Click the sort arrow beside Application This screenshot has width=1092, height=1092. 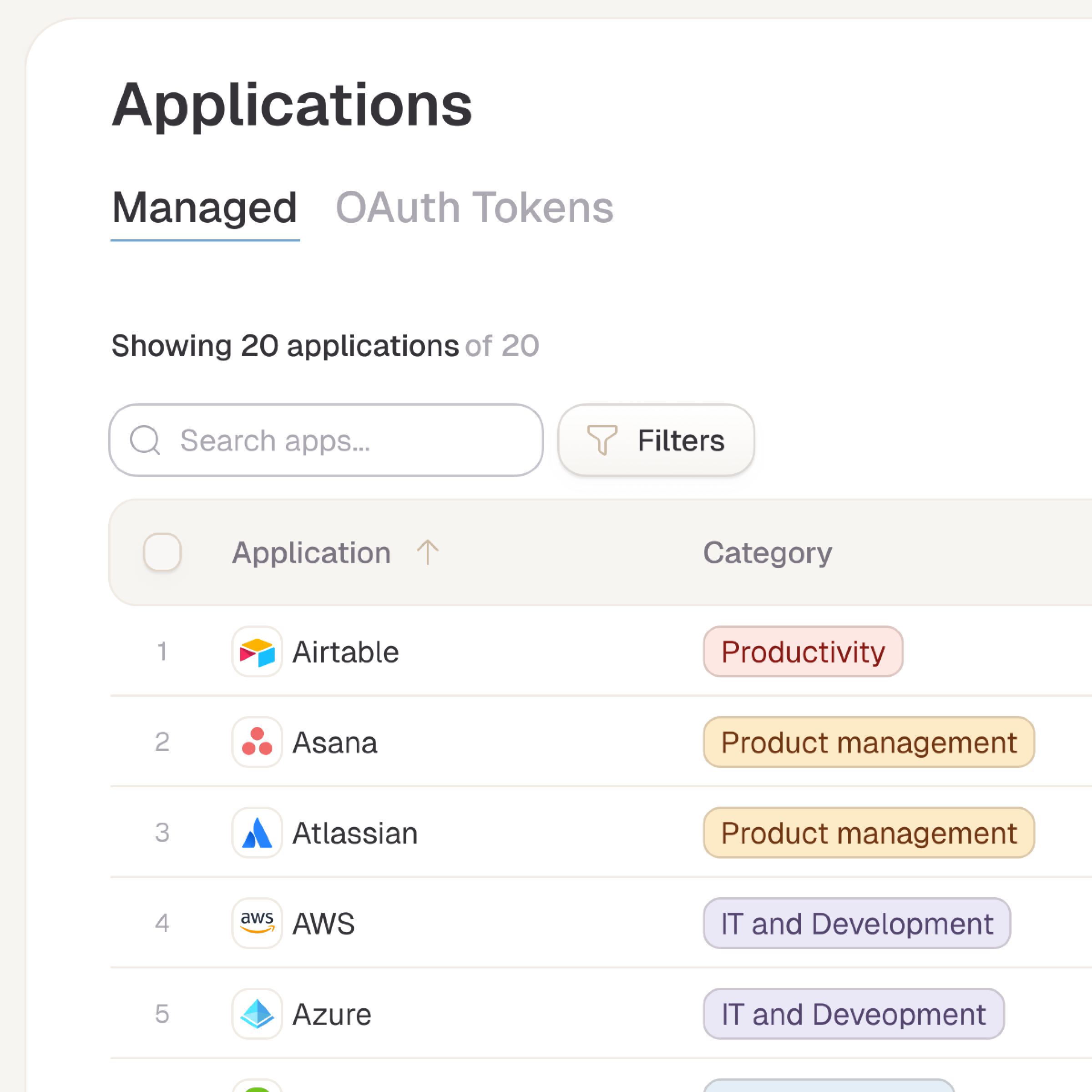(x=427, y=552)
